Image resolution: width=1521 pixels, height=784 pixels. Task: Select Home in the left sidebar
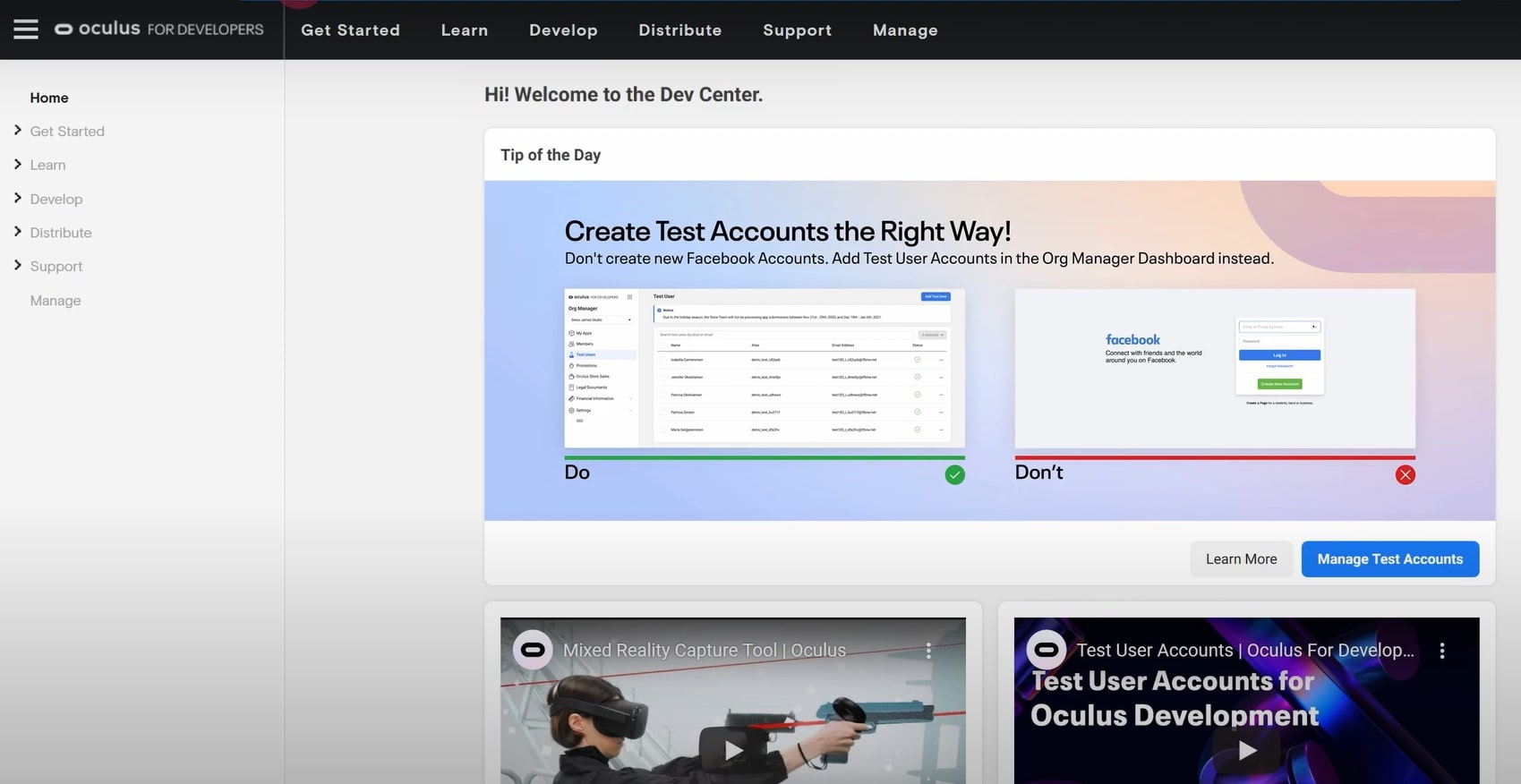49,98
